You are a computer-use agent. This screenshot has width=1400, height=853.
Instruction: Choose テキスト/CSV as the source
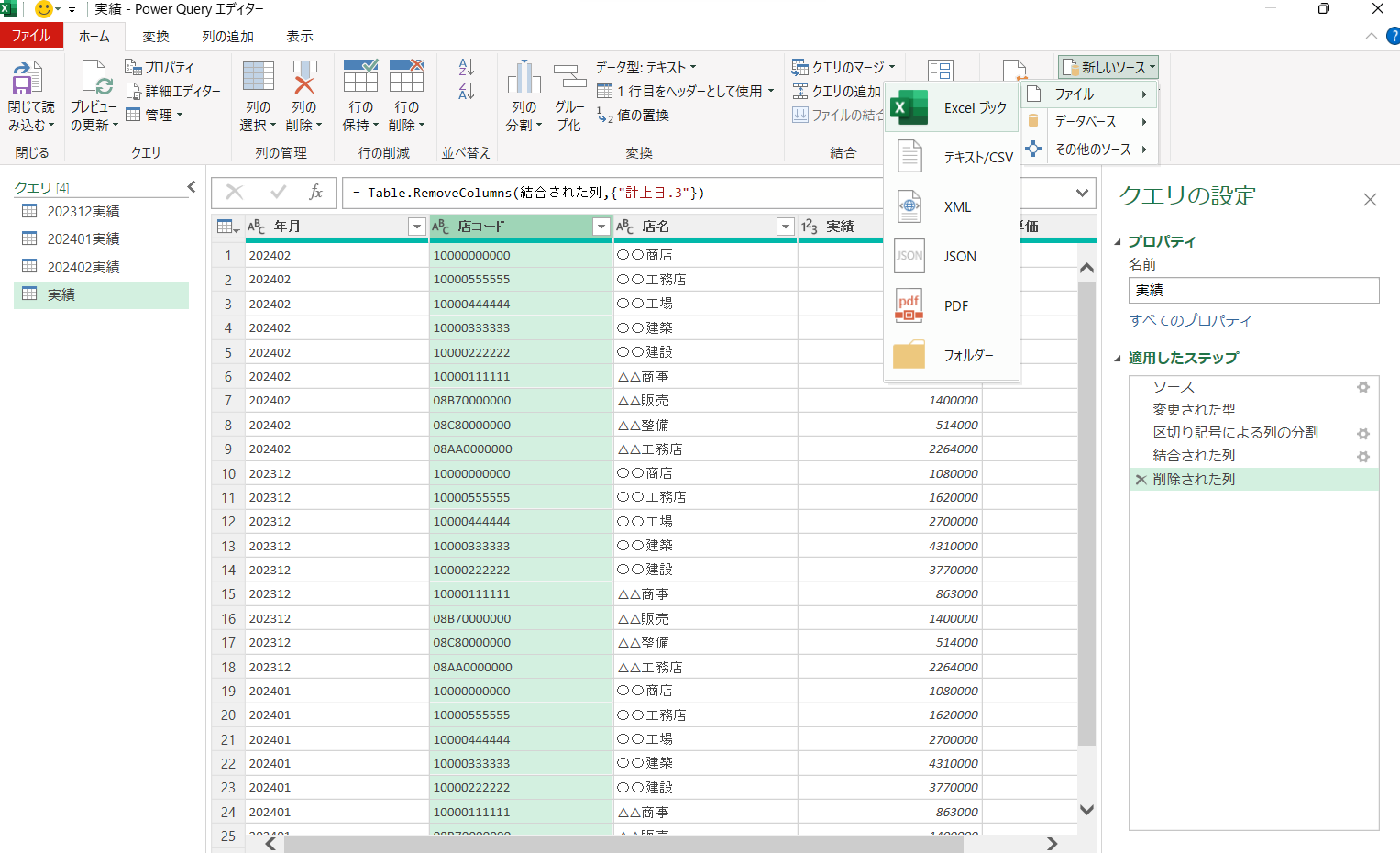tap(952, 157)
